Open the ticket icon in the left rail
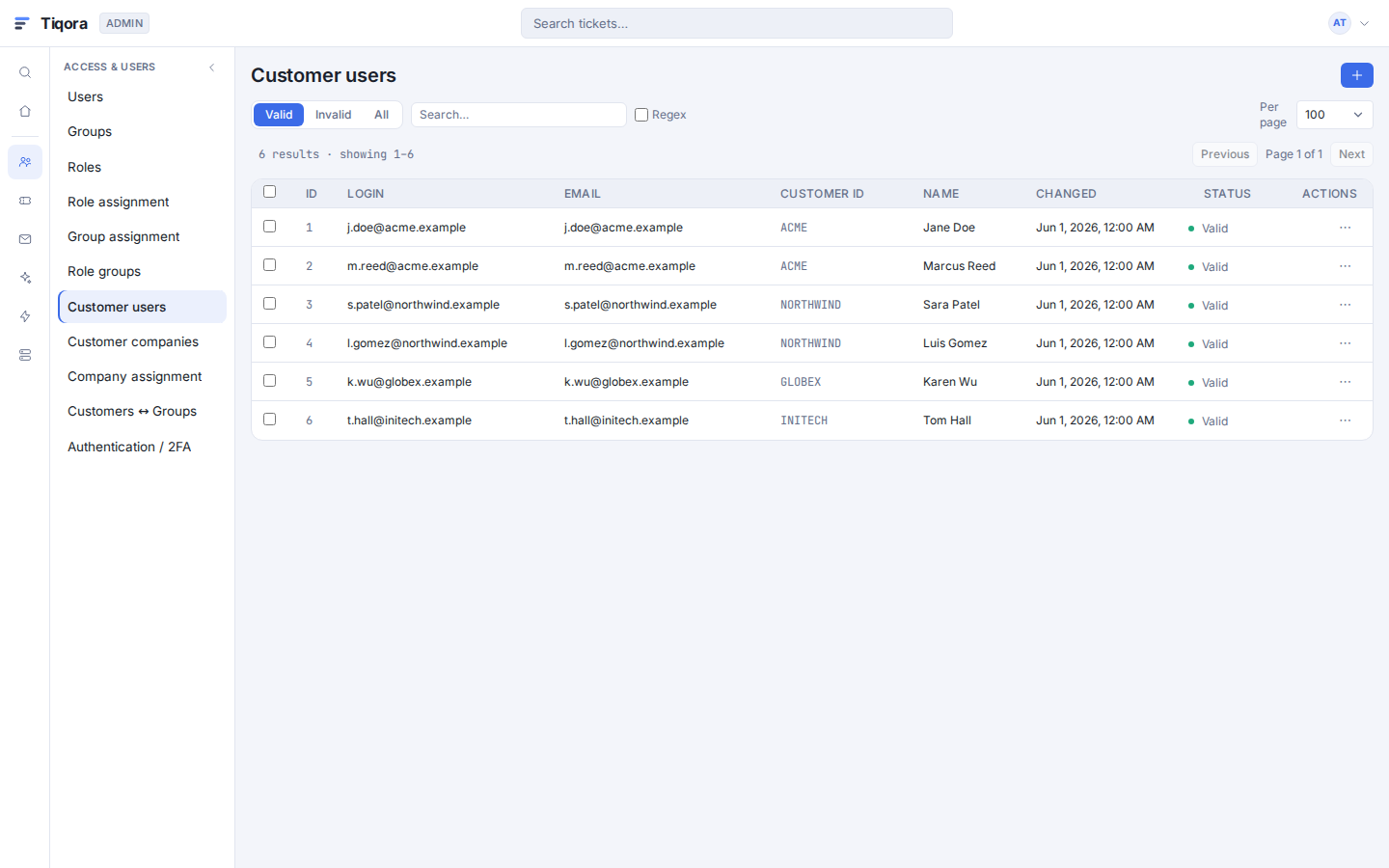1389x868 pixels. [x=25, y=201]
